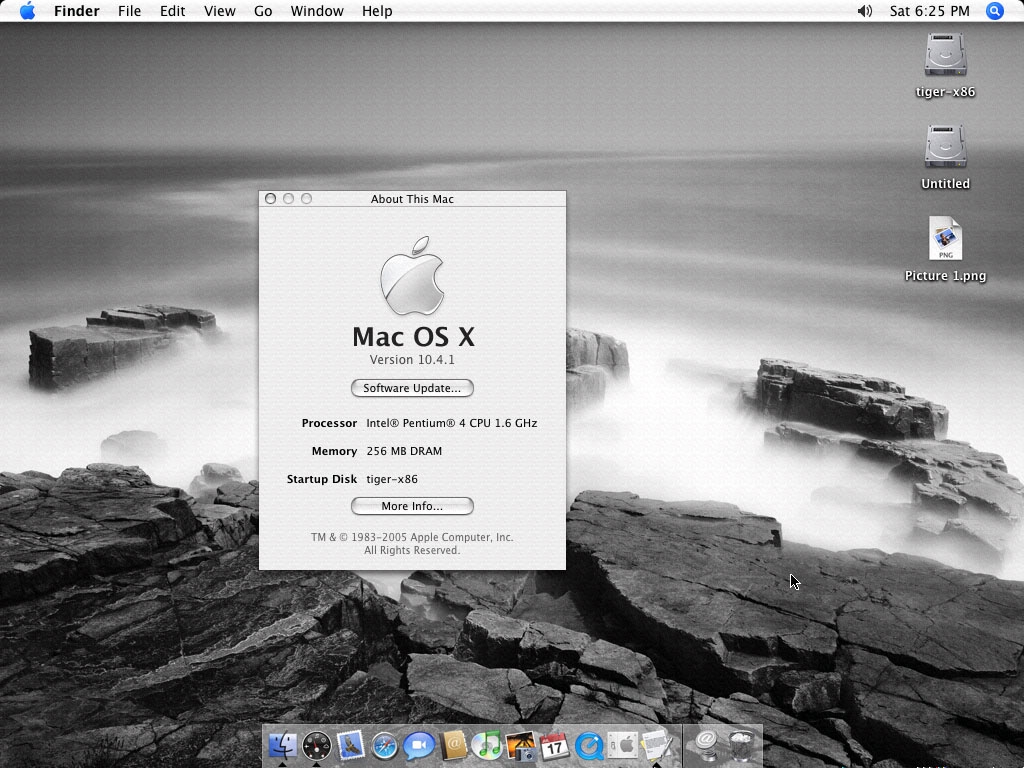1024x768 pixels.
Task: Open Address Book in the dock
Action: (x=453, y=746)
